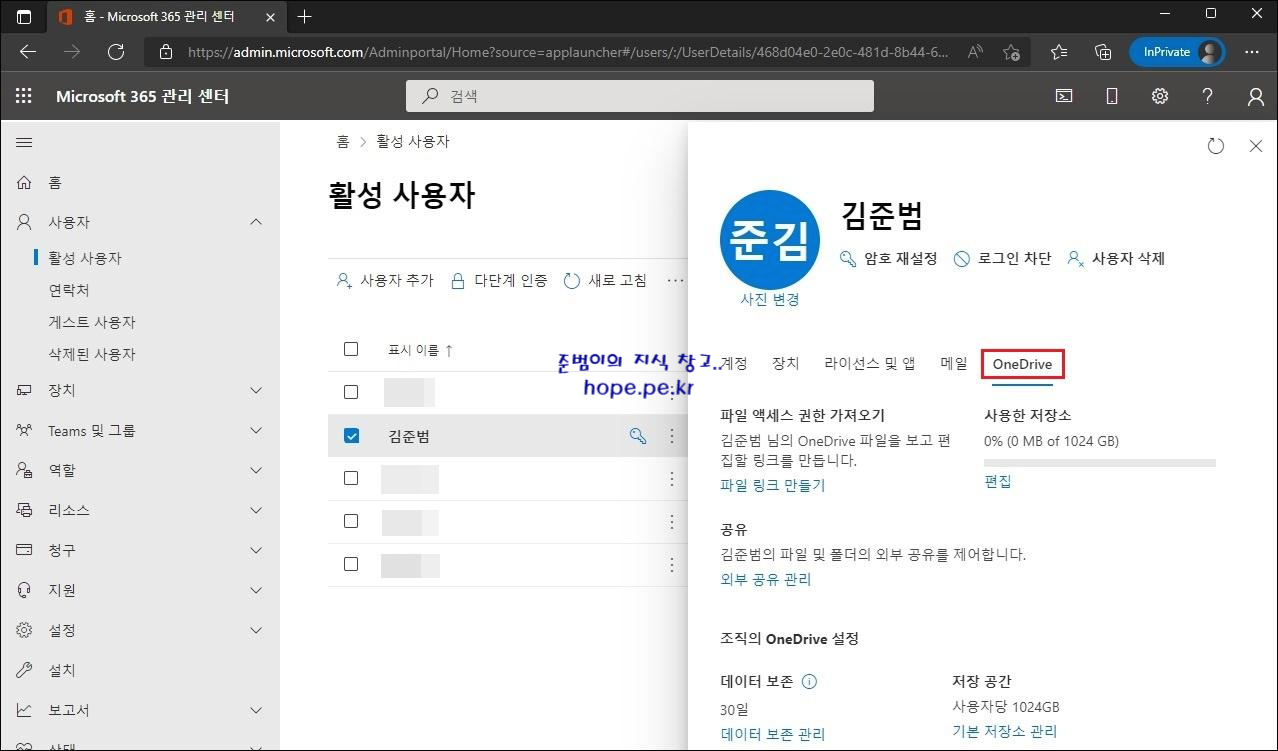
Task: Refresh the user details panel
Action: 1216,146
